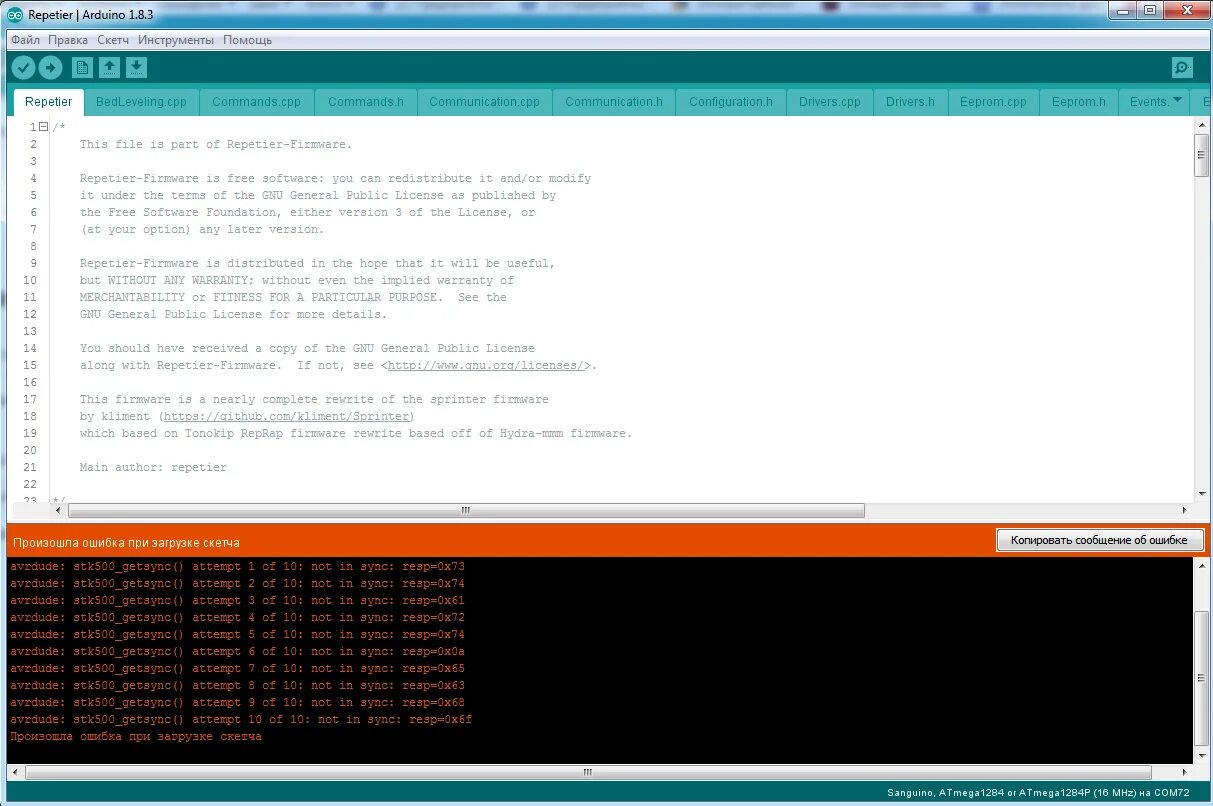Click the Sanguino board status text
Image resolution: width=1213 pixels, height=806 pixels.
point(1038,794)
